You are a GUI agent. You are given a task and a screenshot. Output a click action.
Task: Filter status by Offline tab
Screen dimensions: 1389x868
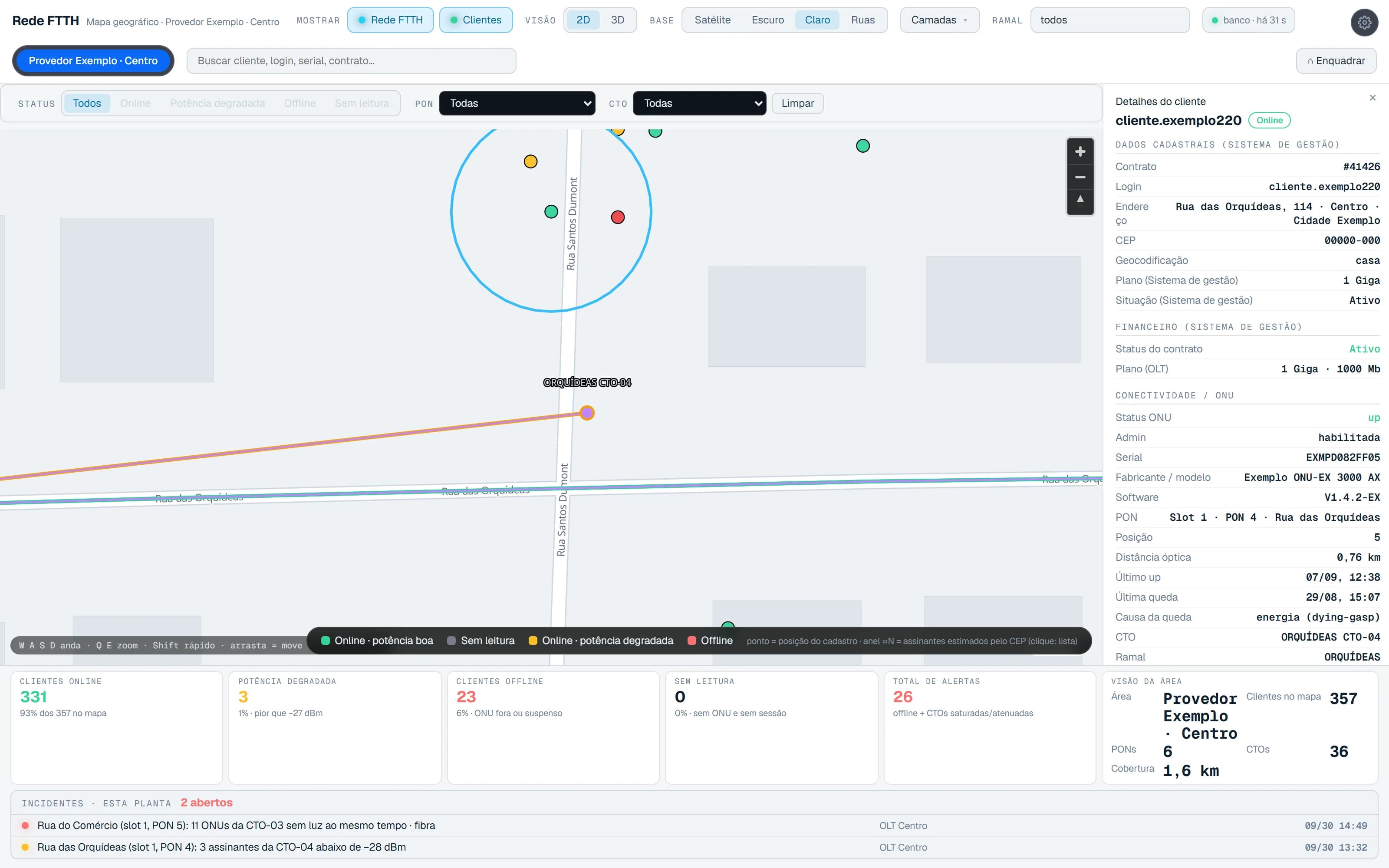(300, 103)
